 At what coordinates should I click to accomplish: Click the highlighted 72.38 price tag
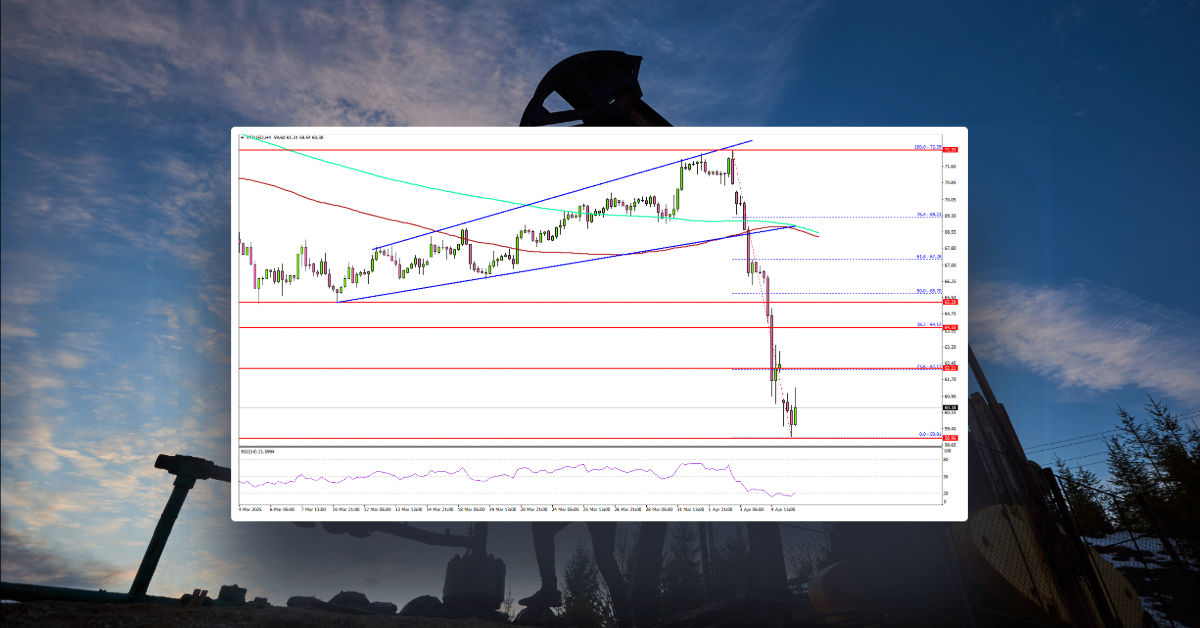(x=950, y=150)
